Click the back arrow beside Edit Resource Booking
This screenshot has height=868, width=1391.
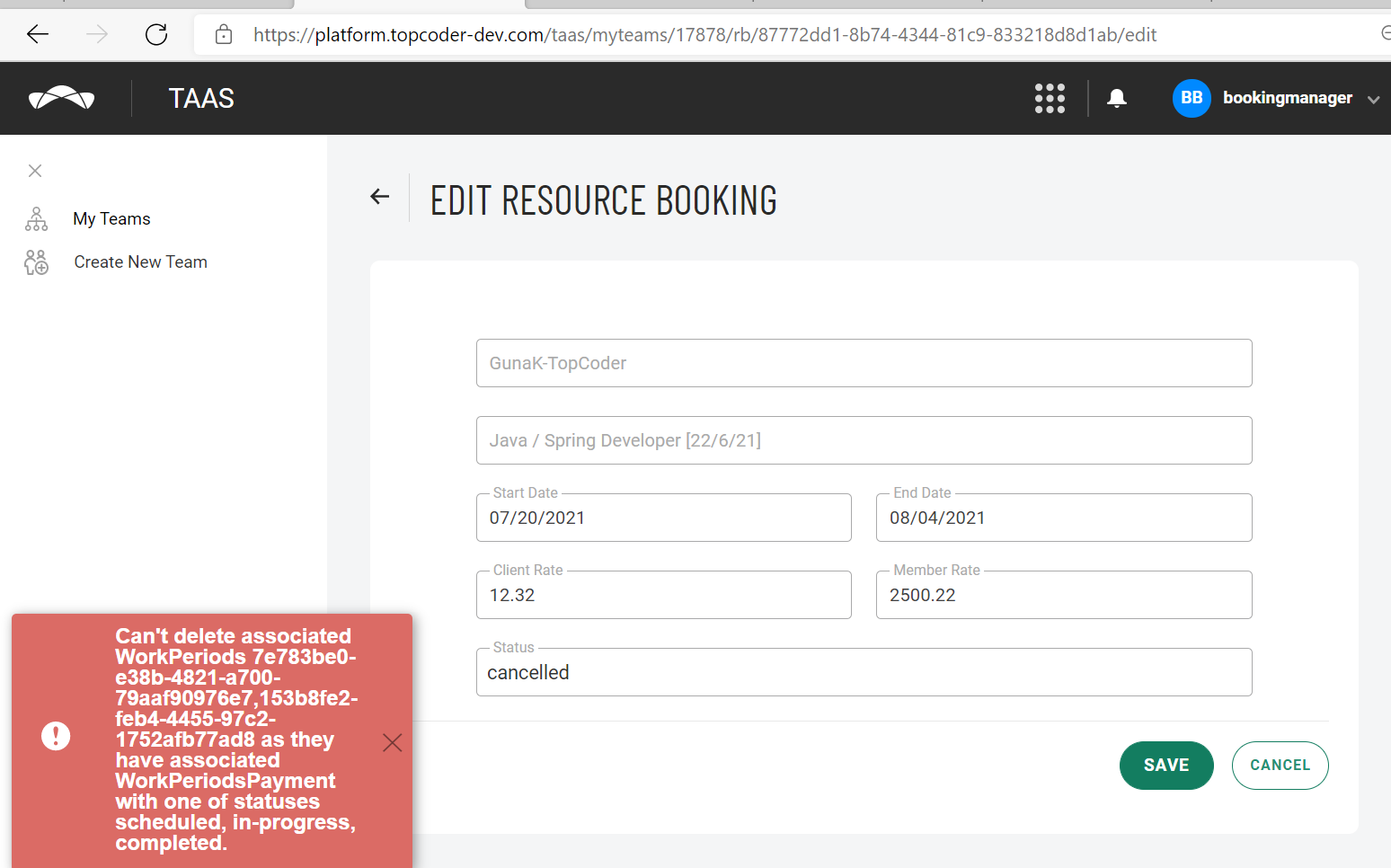click(379, 196)
